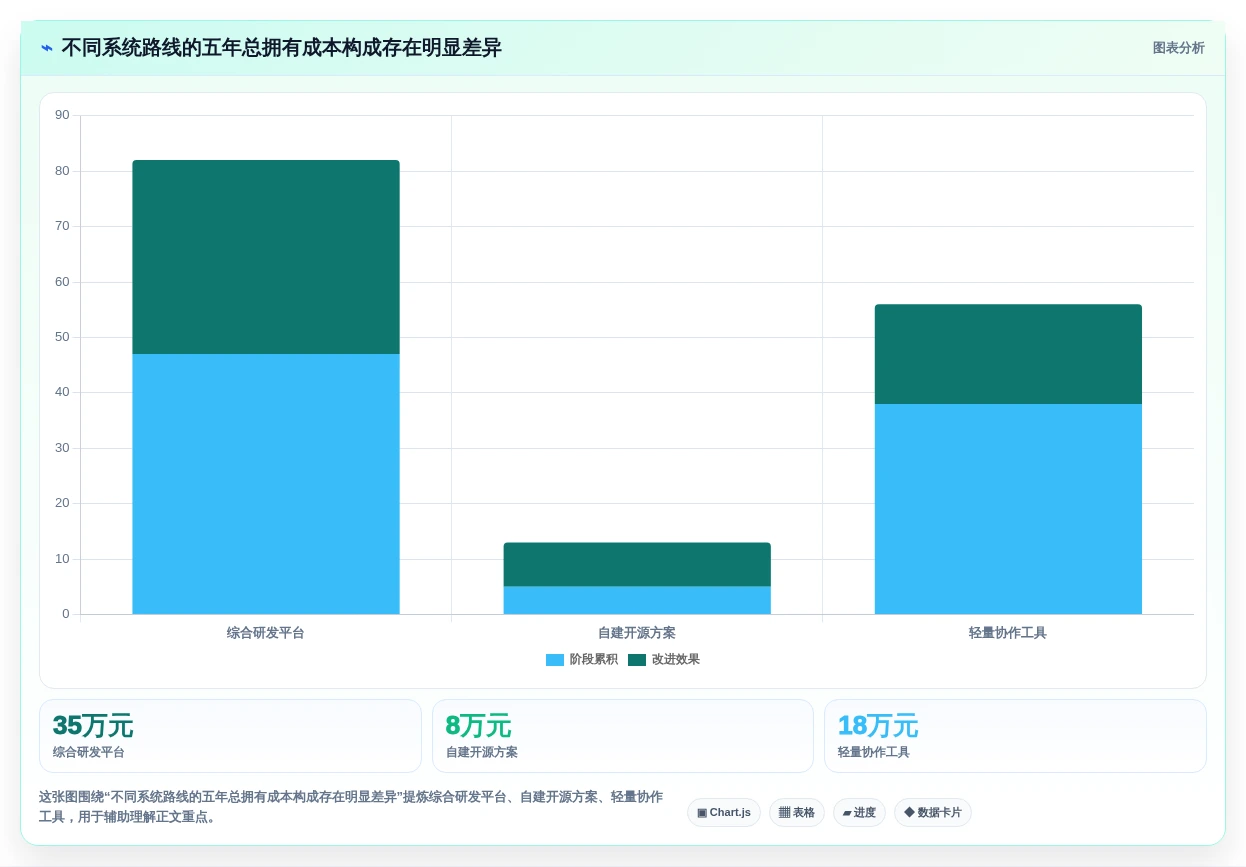This screenshot has height=867, width=1246.
Task: Click the description paragraph starting 这张图围绕
Action: coord(351,807)
